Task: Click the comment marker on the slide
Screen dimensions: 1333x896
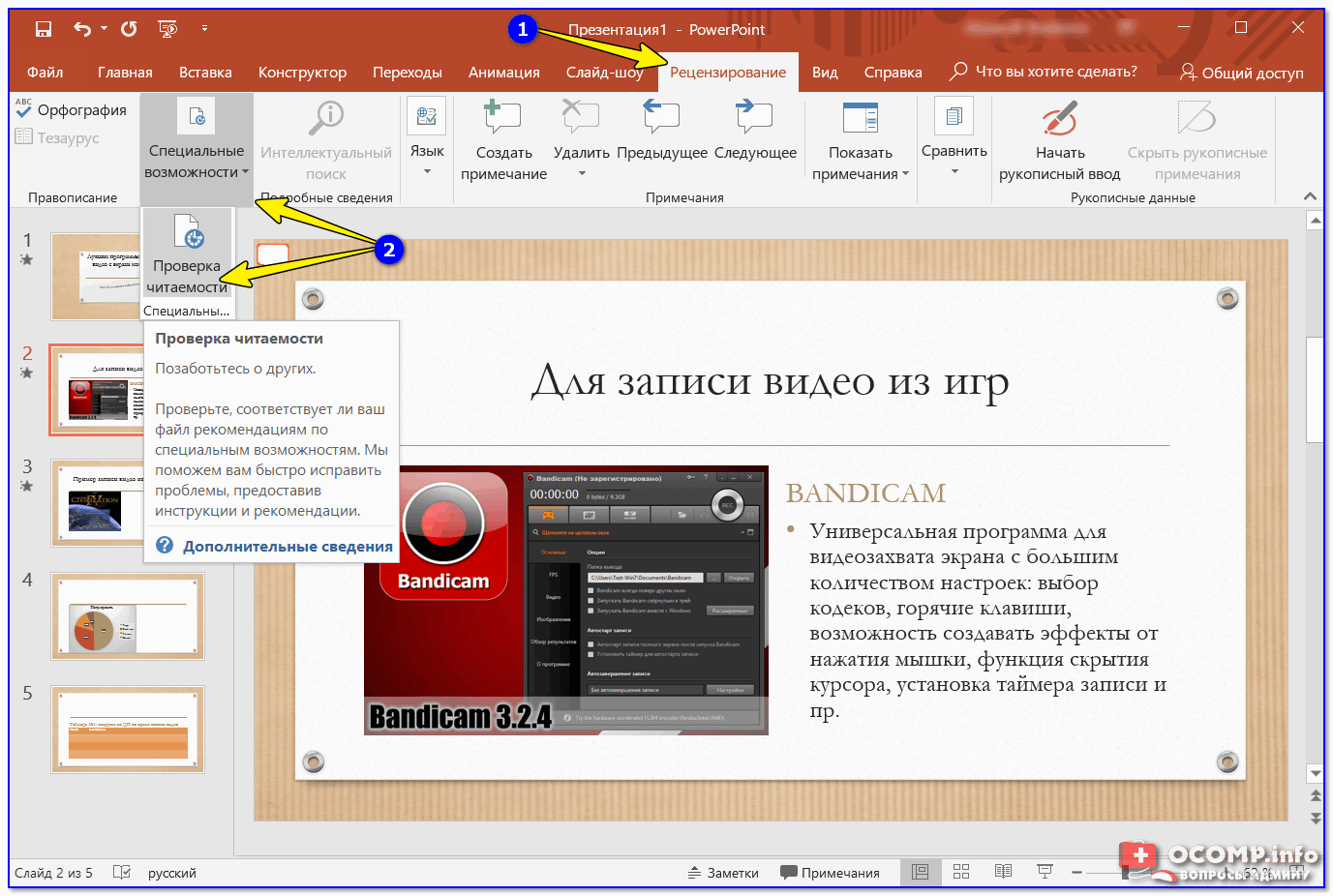Action: (273, 254)
